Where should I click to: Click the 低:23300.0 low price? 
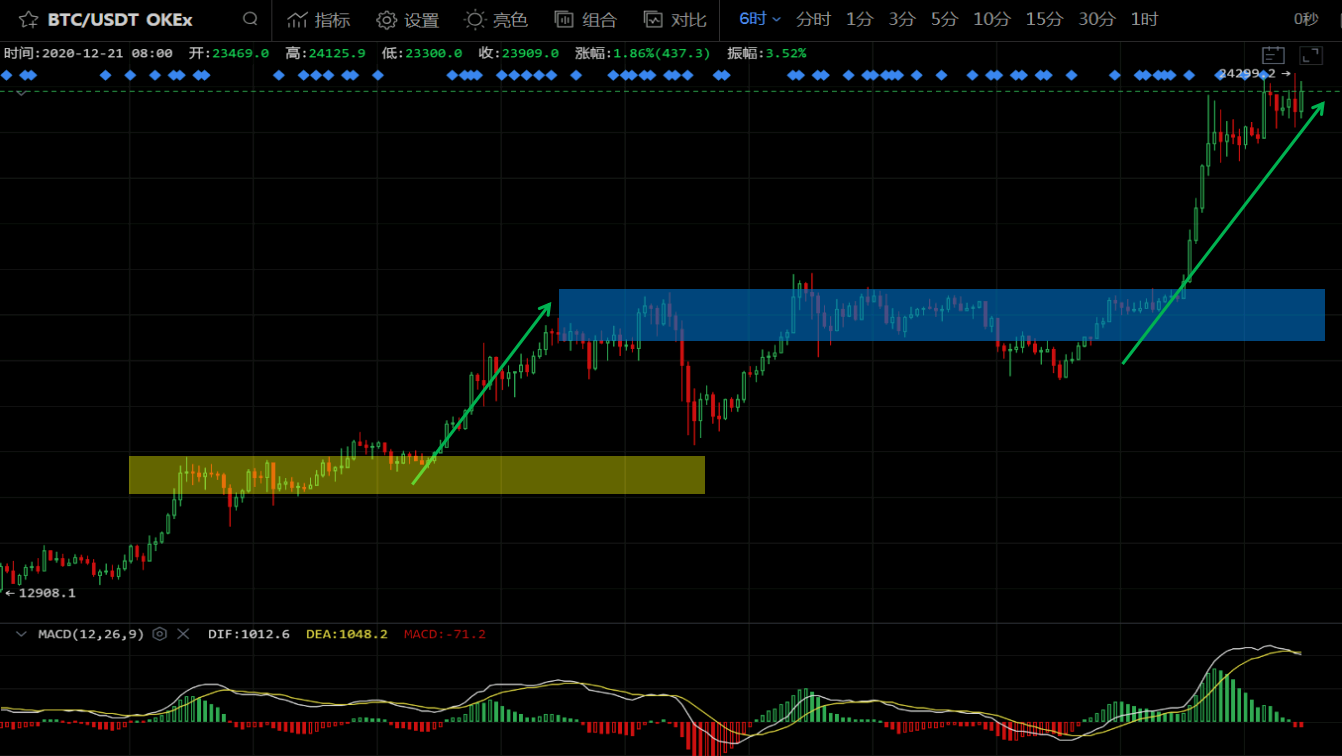coord(422,53)
